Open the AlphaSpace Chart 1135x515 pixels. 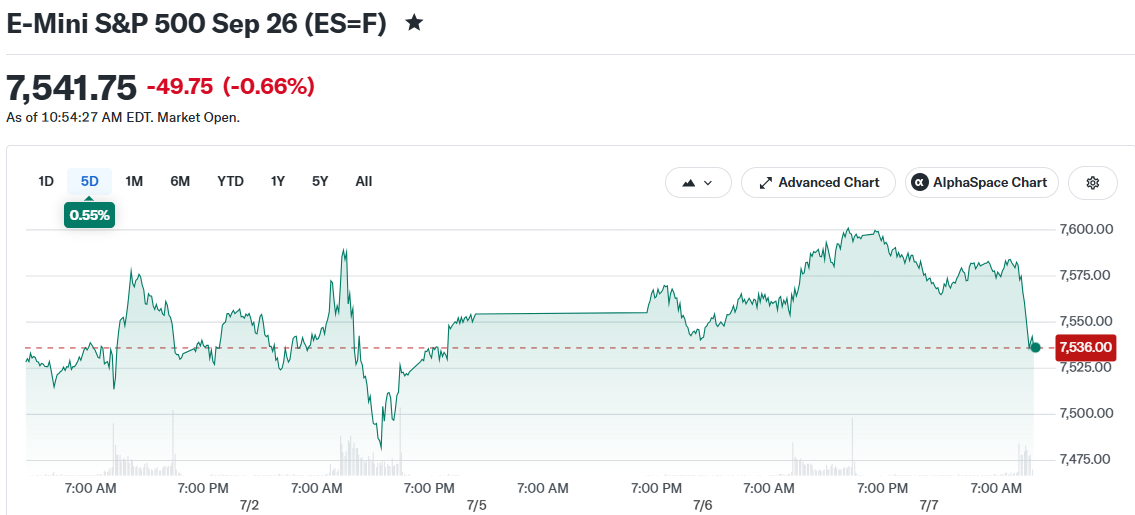(x=982, y=183)
